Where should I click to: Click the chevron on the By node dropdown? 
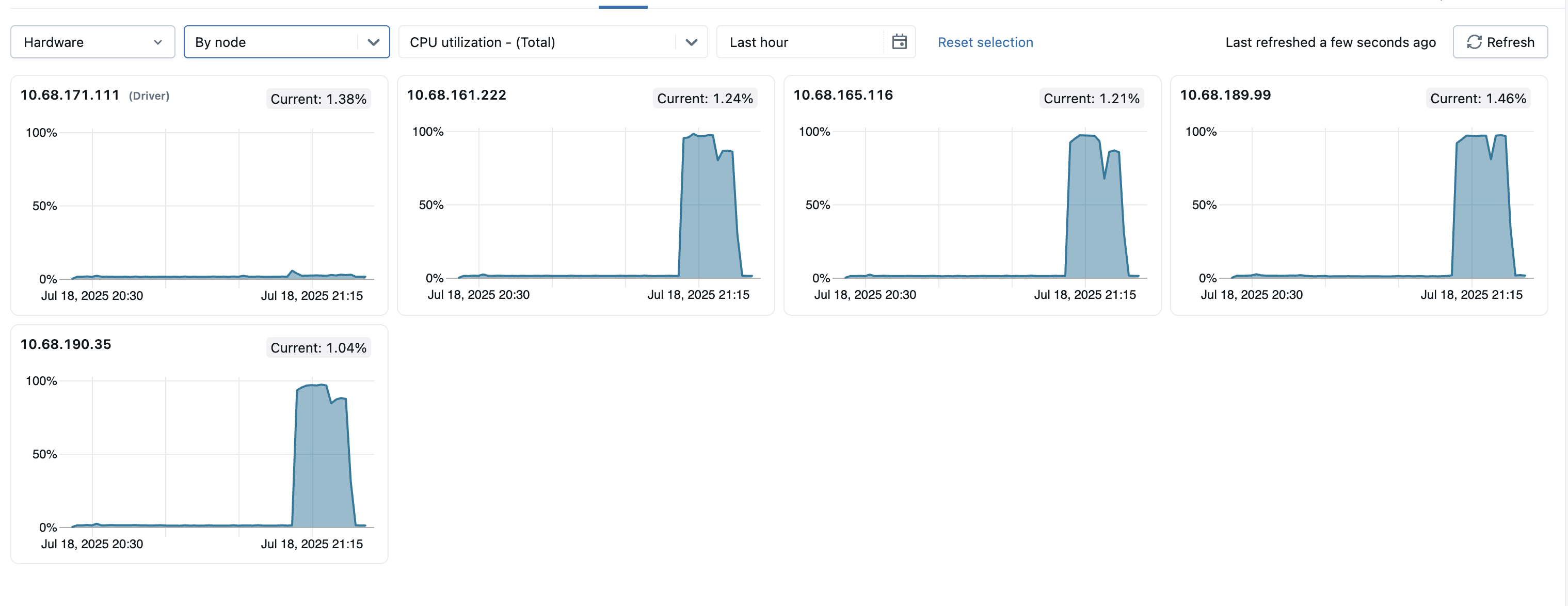click(373, 42)
